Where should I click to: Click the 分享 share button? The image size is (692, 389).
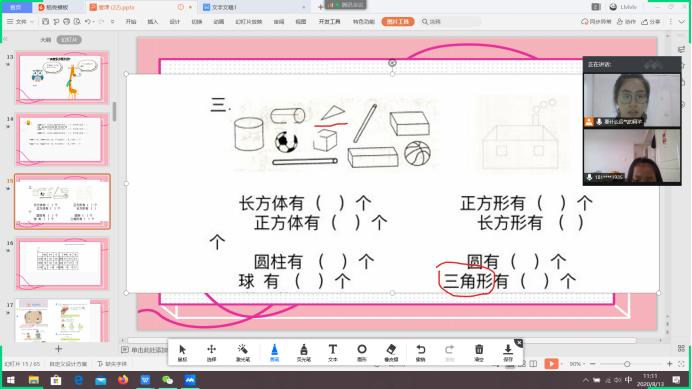(651, 22)
